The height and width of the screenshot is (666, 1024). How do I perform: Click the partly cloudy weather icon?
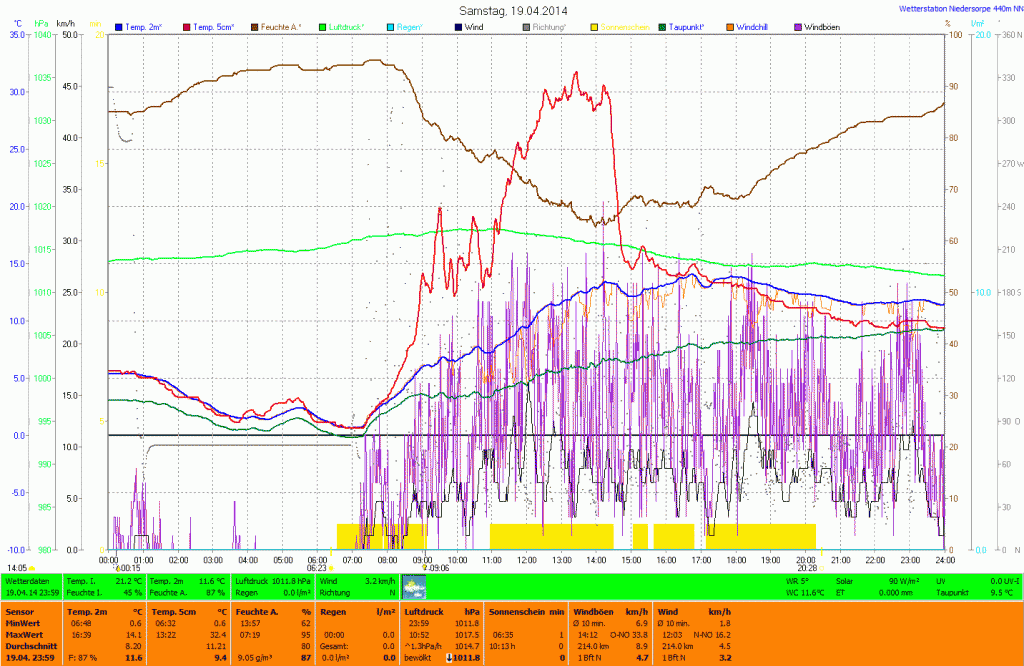413,587
